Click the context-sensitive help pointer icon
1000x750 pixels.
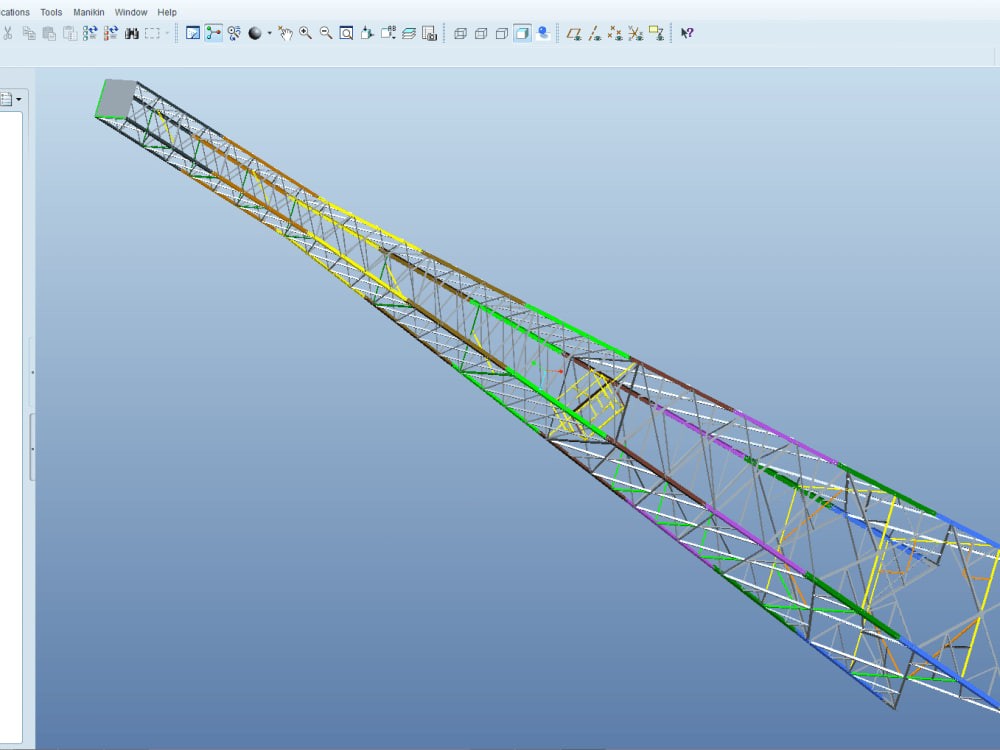pos(687,33)
